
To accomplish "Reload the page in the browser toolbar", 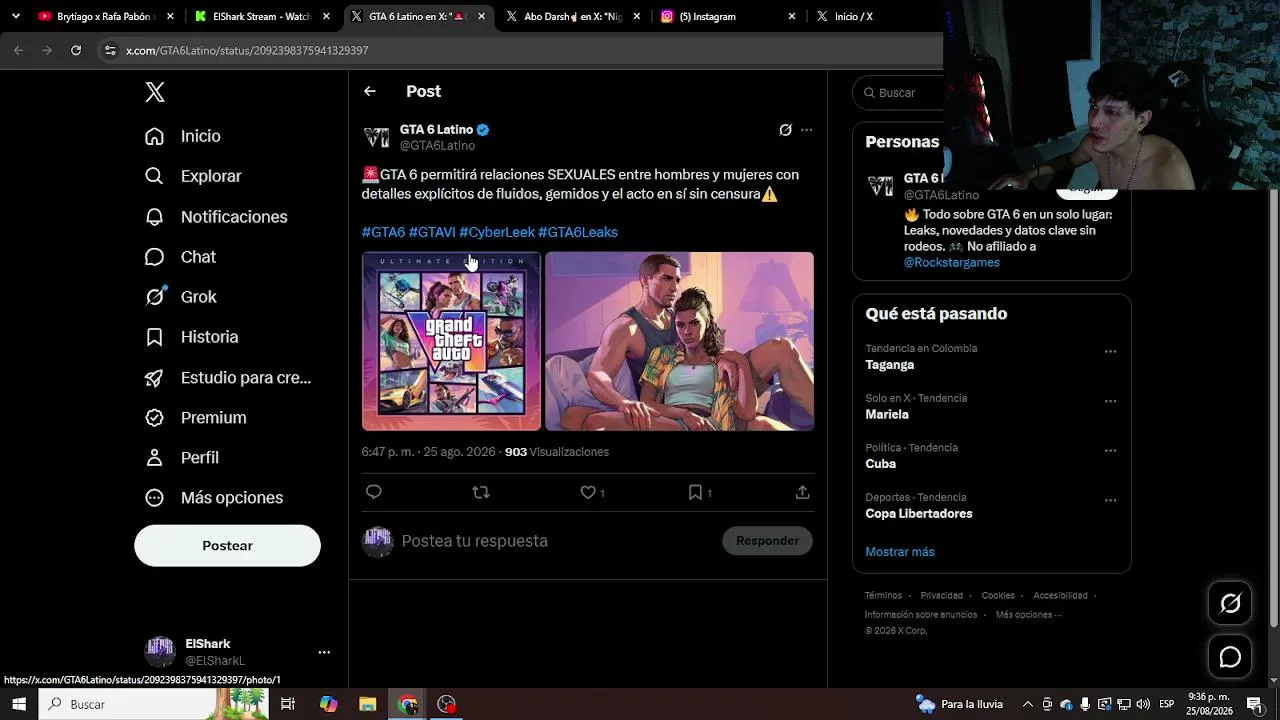I will click(76, 50).
